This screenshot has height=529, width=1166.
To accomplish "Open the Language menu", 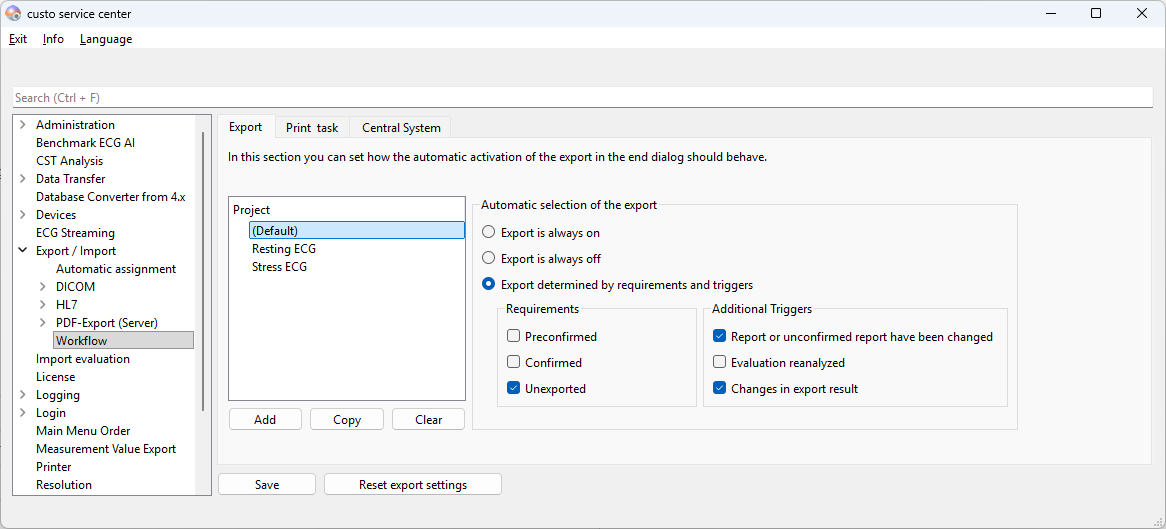I will click(106, 39).
